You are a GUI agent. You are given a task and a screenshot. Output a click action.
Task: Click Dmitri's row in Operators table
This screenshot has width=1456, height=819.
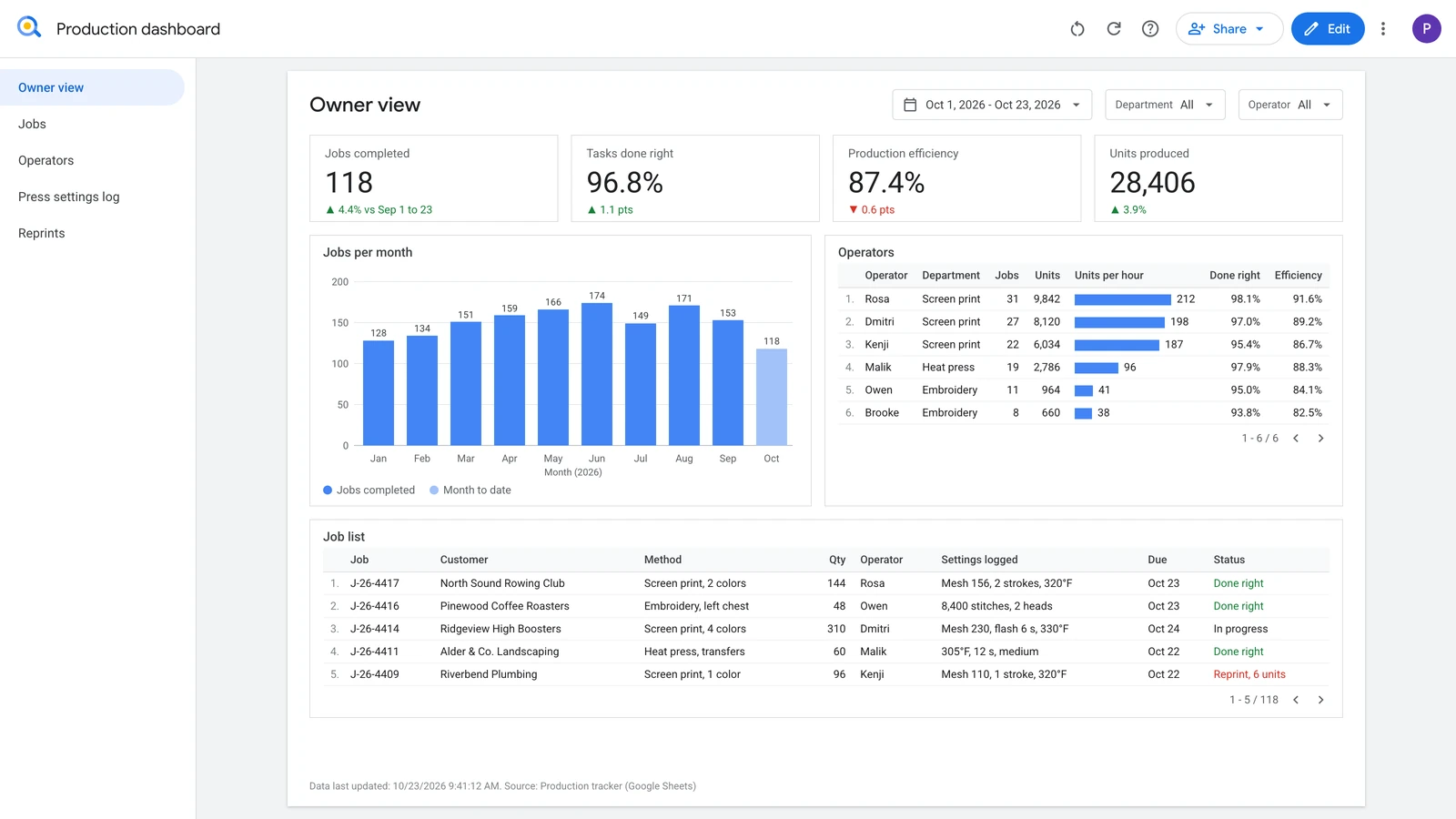click(1083, 322)
